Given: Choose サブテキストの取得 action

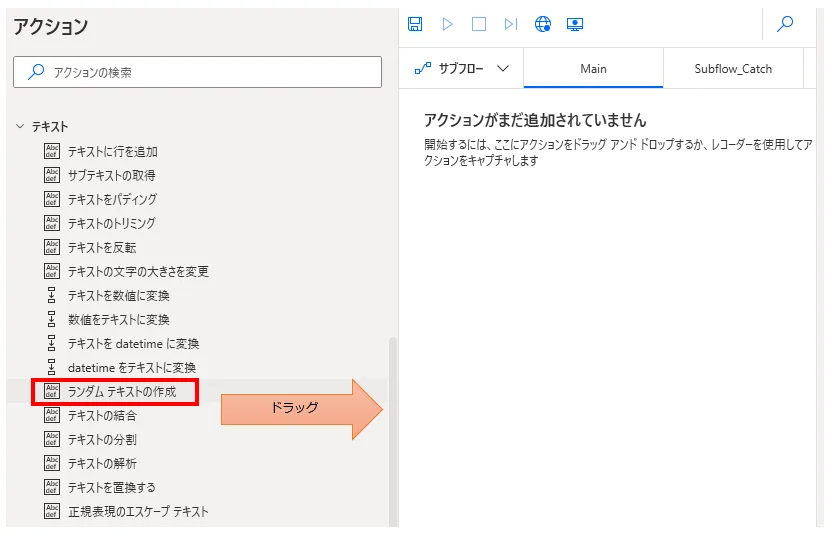Looking at the screenshot, I should coord(111,176).
